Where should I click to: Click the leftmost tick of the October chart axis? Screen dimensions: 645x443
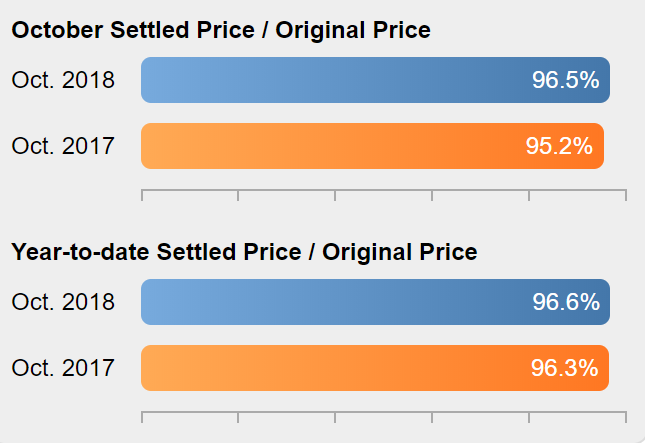pyautogui.click(x=142, y=195)
